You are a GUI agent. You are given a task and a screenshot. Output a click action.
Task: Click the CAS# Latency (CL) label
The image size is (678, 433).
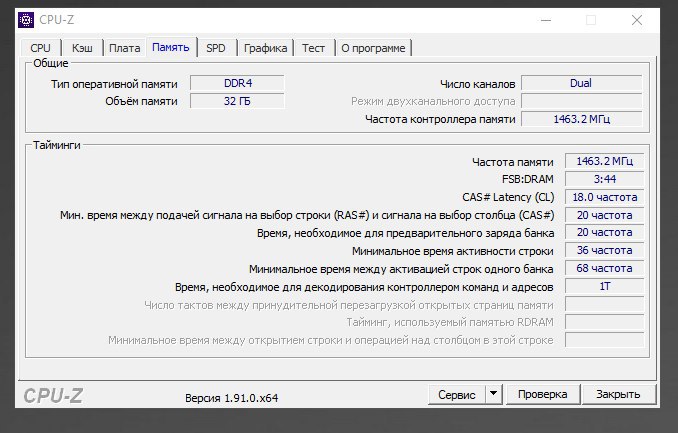point(508,197)
